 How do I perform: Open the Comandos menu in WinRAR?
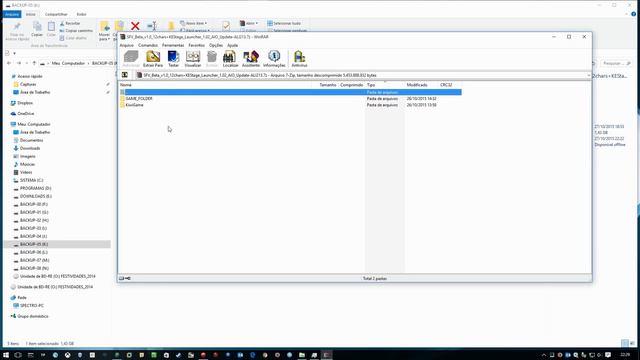point(148,45)
